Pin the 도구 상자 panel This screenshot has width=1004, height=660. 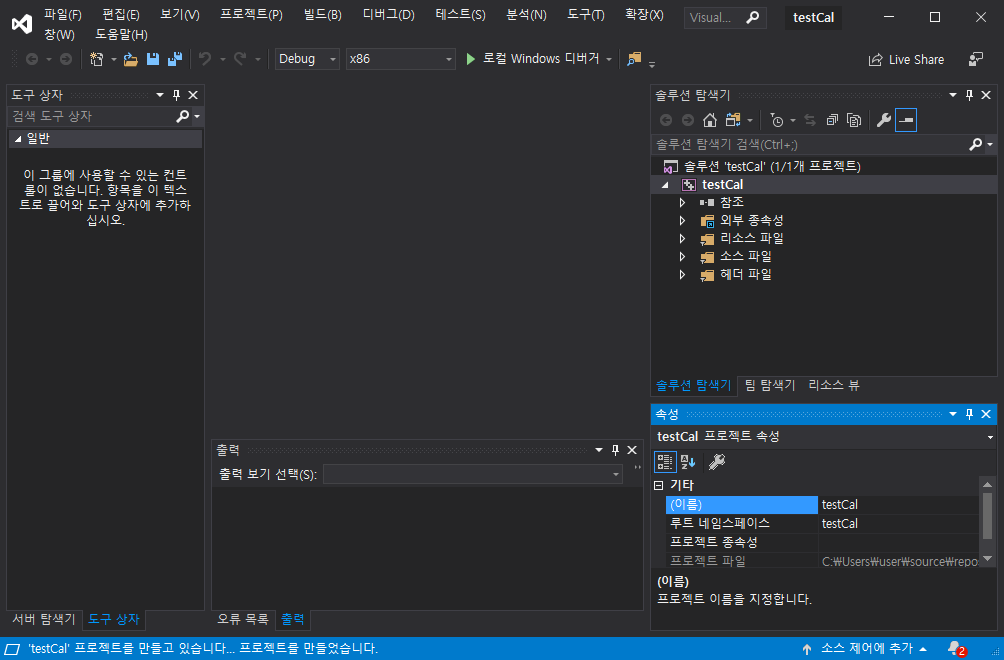177,94
